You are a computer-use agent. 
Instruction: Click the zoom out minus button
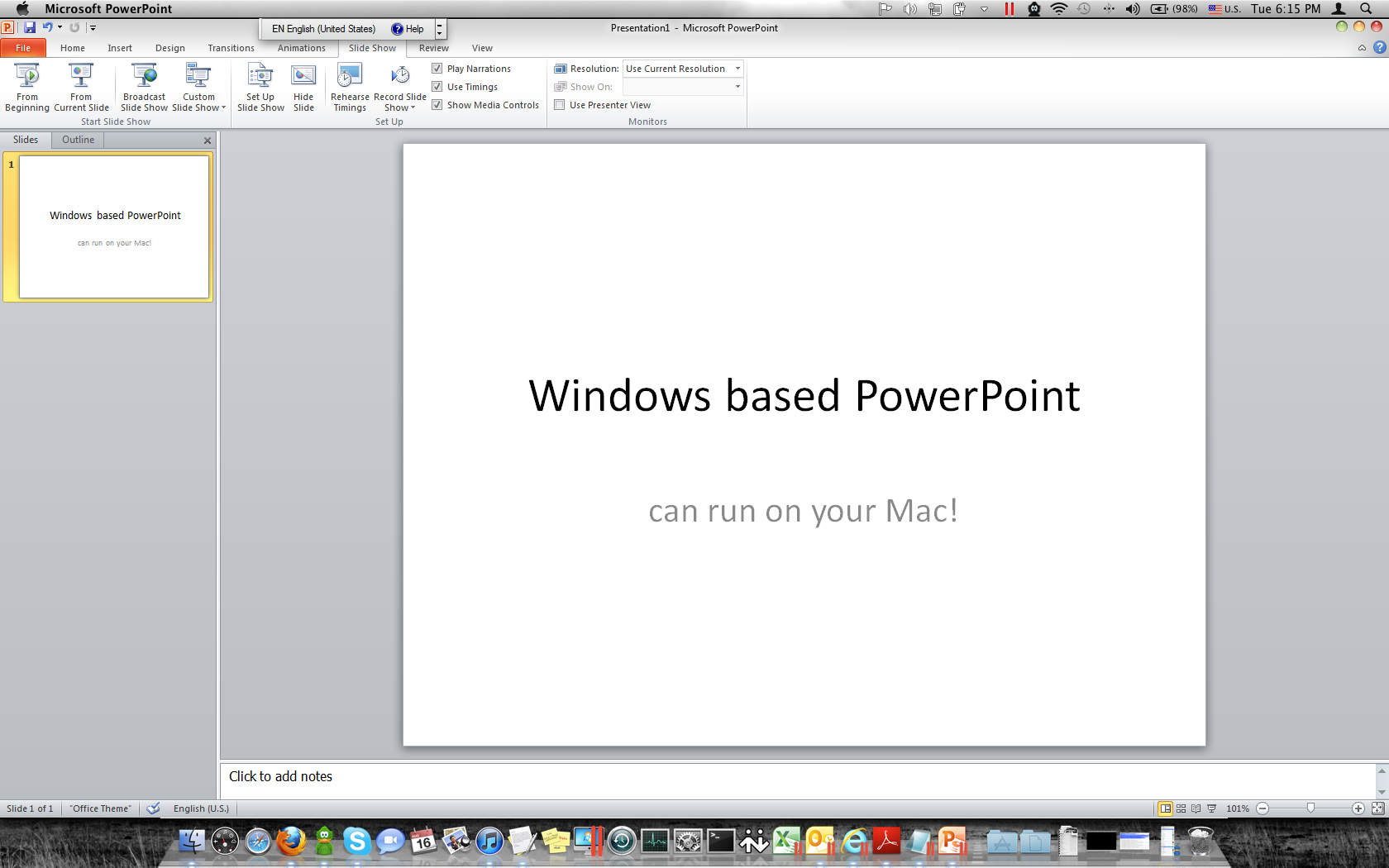click(x=1263, y=808)
